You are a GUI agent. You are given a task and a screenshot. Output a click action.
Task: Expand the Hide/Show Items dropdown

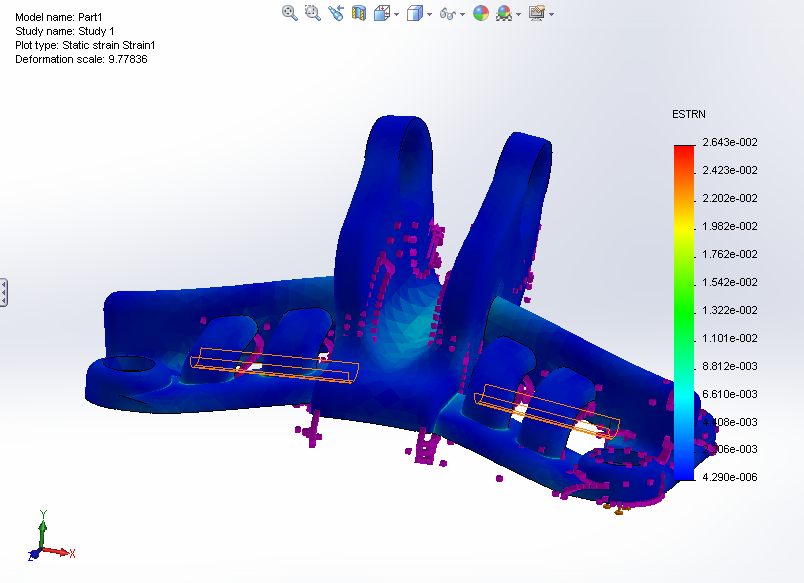tap(460, 13)
